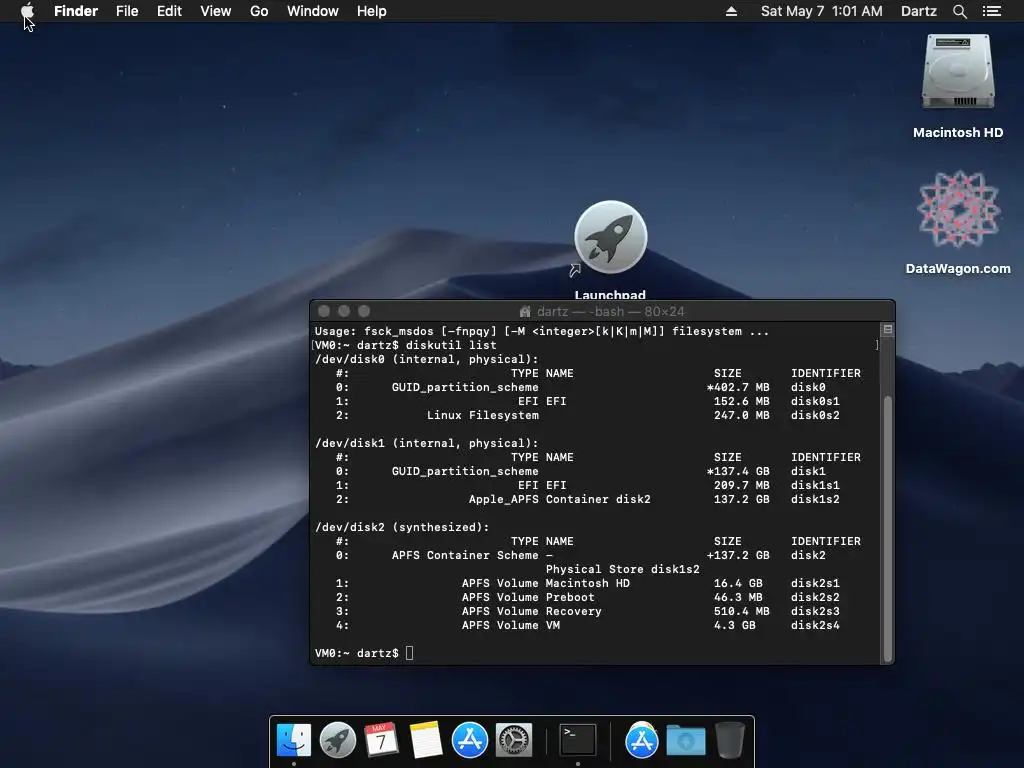
Task: Click the home icon in Terminal title bar
Action: [x=524, y=312]
